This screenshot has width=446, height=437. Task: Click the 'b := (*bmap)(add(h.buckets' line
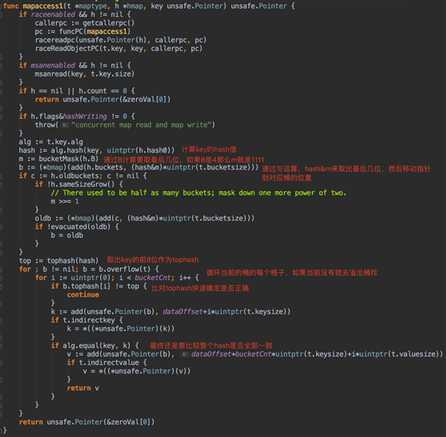tap(139, 167)
